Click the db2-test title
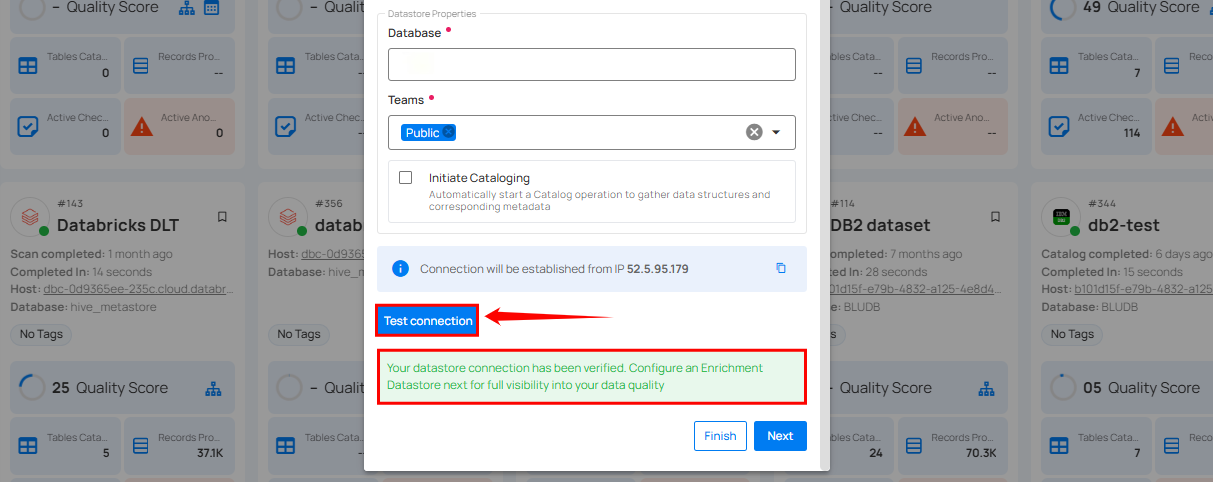The width and height of the screenshot is (1213, 482). pyautogui.click(x=1124, y=225)
